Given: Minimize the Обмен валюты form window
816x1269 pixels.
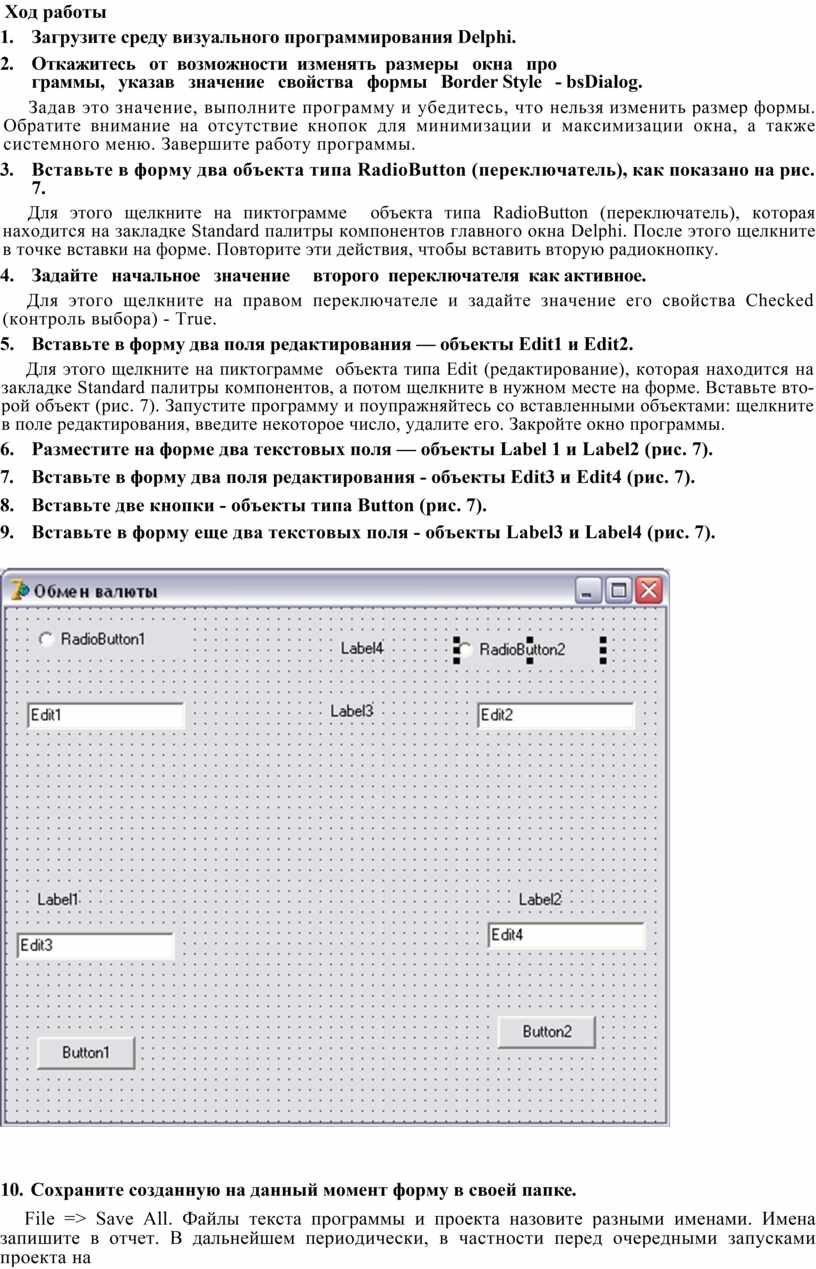Looking at the screenshot, I should point(589,591).
